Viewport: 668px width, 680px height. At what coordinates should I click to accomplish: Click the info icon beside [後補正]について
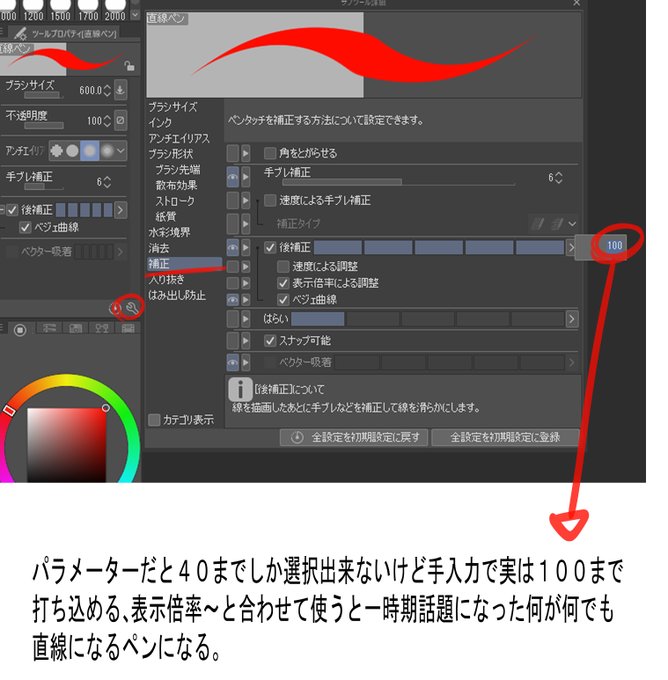click(240, 389)
